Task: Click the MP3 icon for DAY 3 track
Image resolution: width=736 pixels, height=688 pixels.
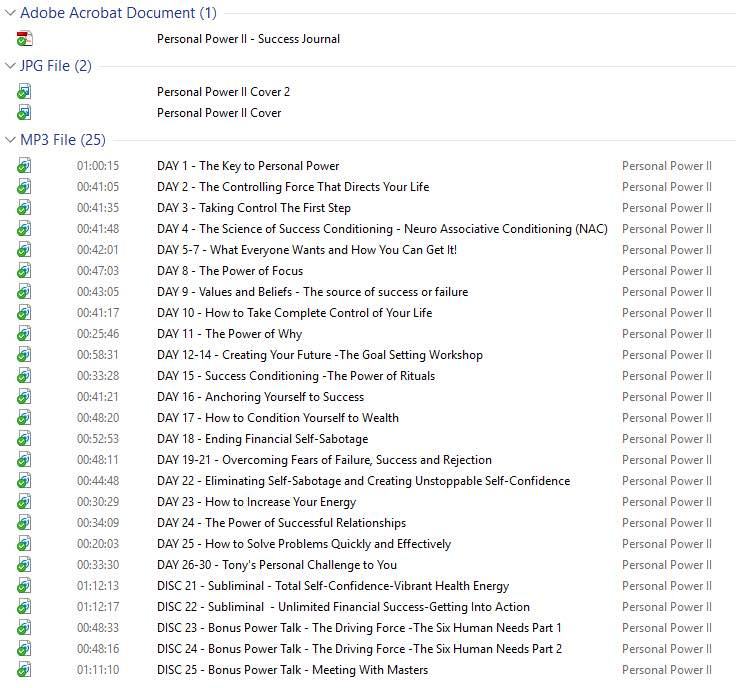Action: pos(24,208)
